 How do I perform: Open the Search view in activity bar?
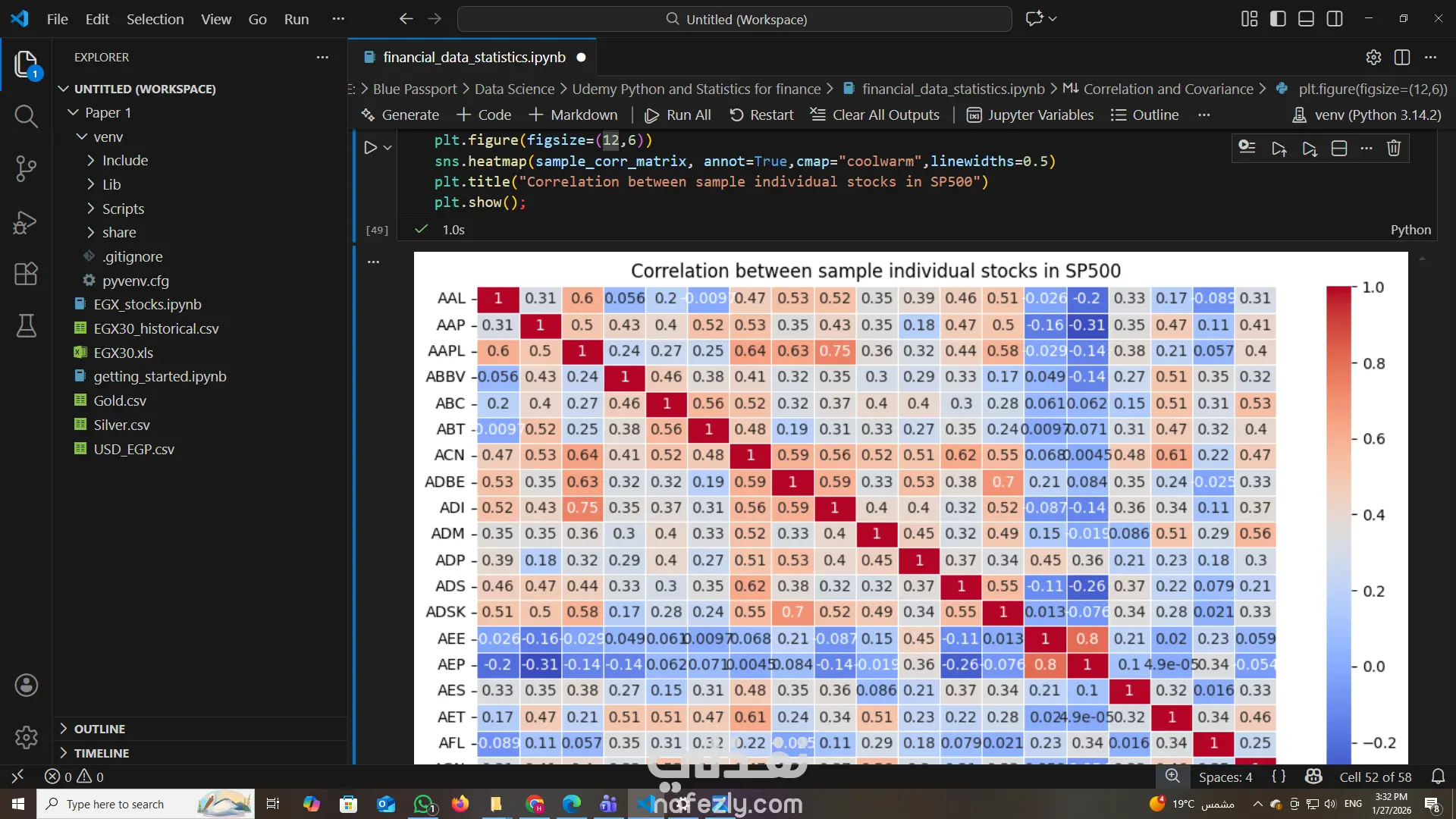pyautogui.click(x=26, y=116)
